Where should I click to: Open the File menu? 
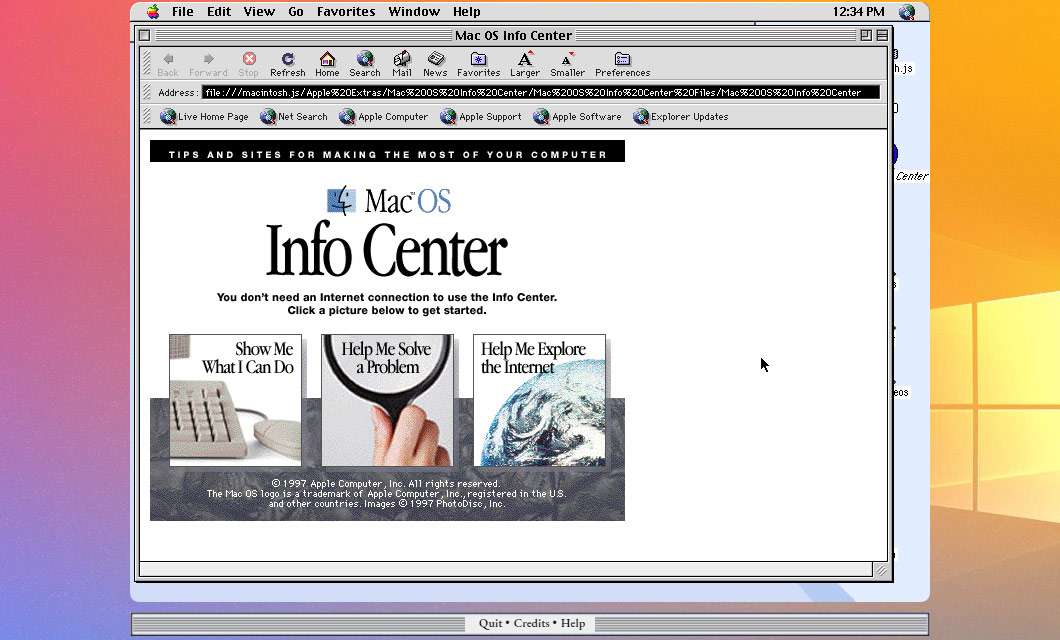click(183, 11)
